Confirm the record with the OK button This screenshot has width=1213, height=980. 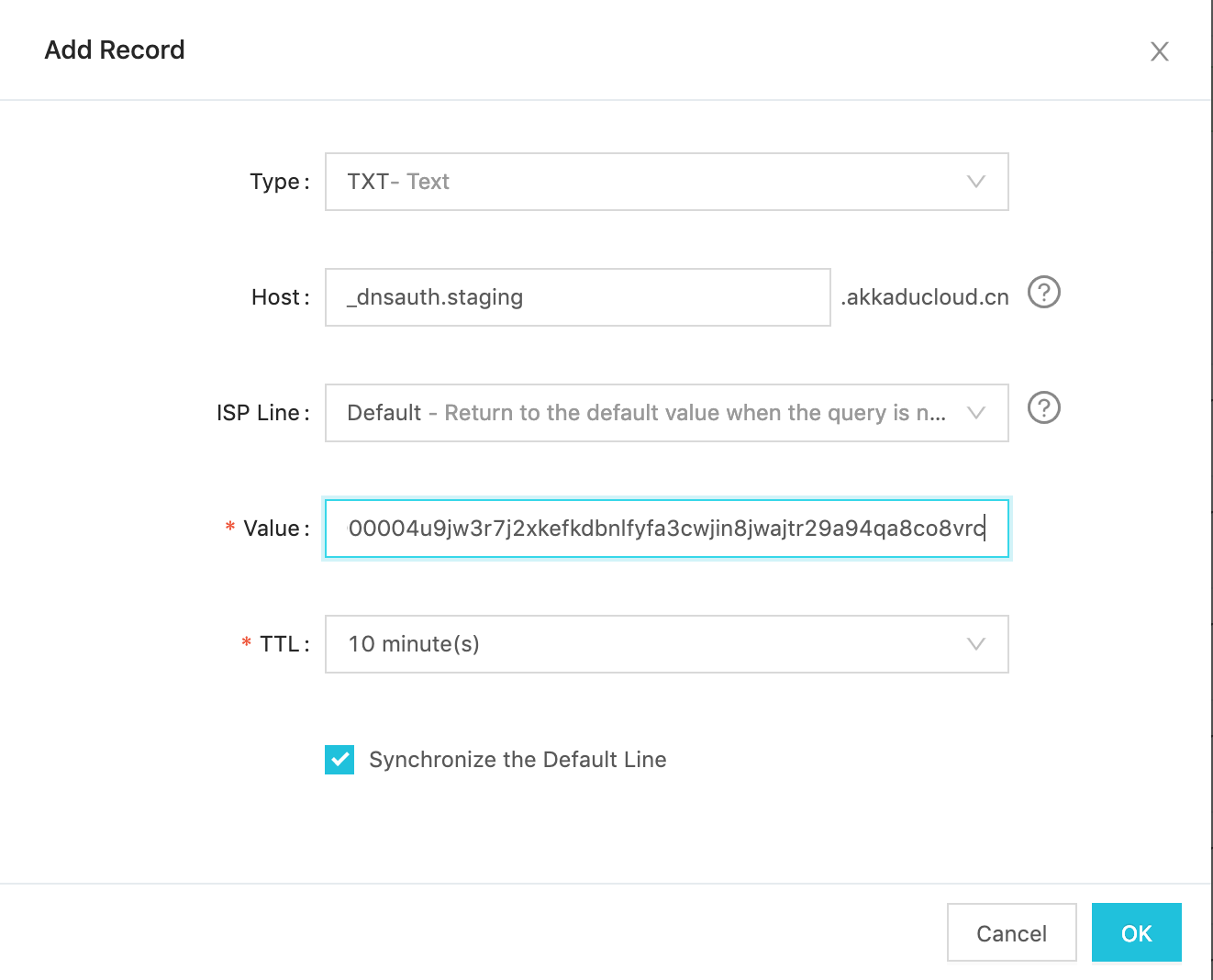coord(1136,933)
